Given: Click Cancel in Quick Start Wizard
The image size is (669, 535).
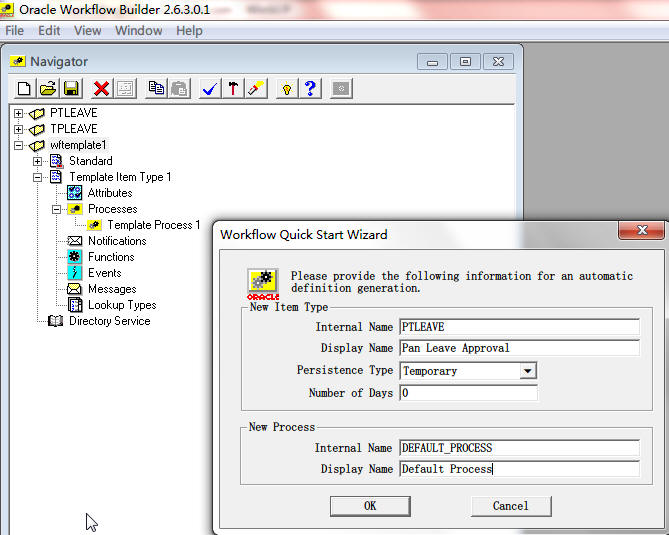Looking at the screenshot, I should click(x=511, y=506).
